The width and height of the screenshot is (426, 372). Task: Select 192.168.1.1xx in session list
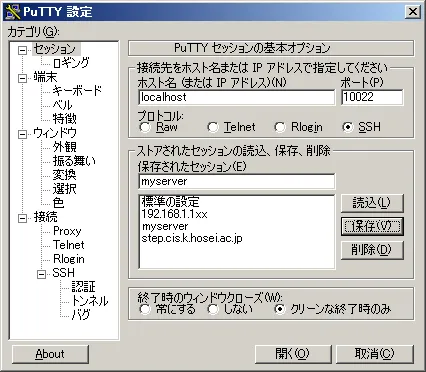[174, 214]
